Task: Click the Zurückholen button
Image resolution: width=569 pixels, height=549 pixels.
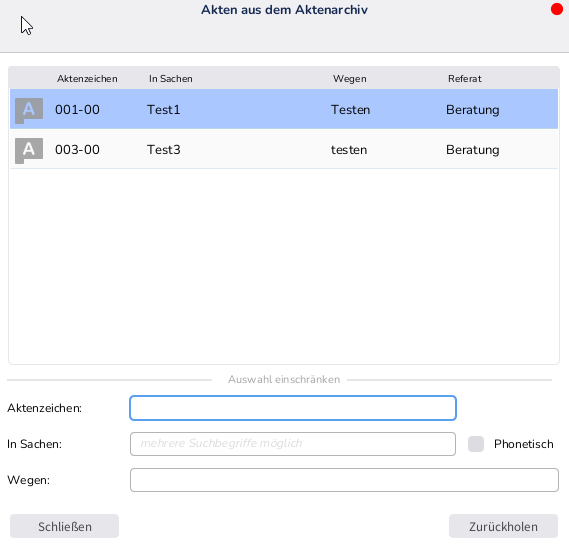Action: [x=503, y=526]
